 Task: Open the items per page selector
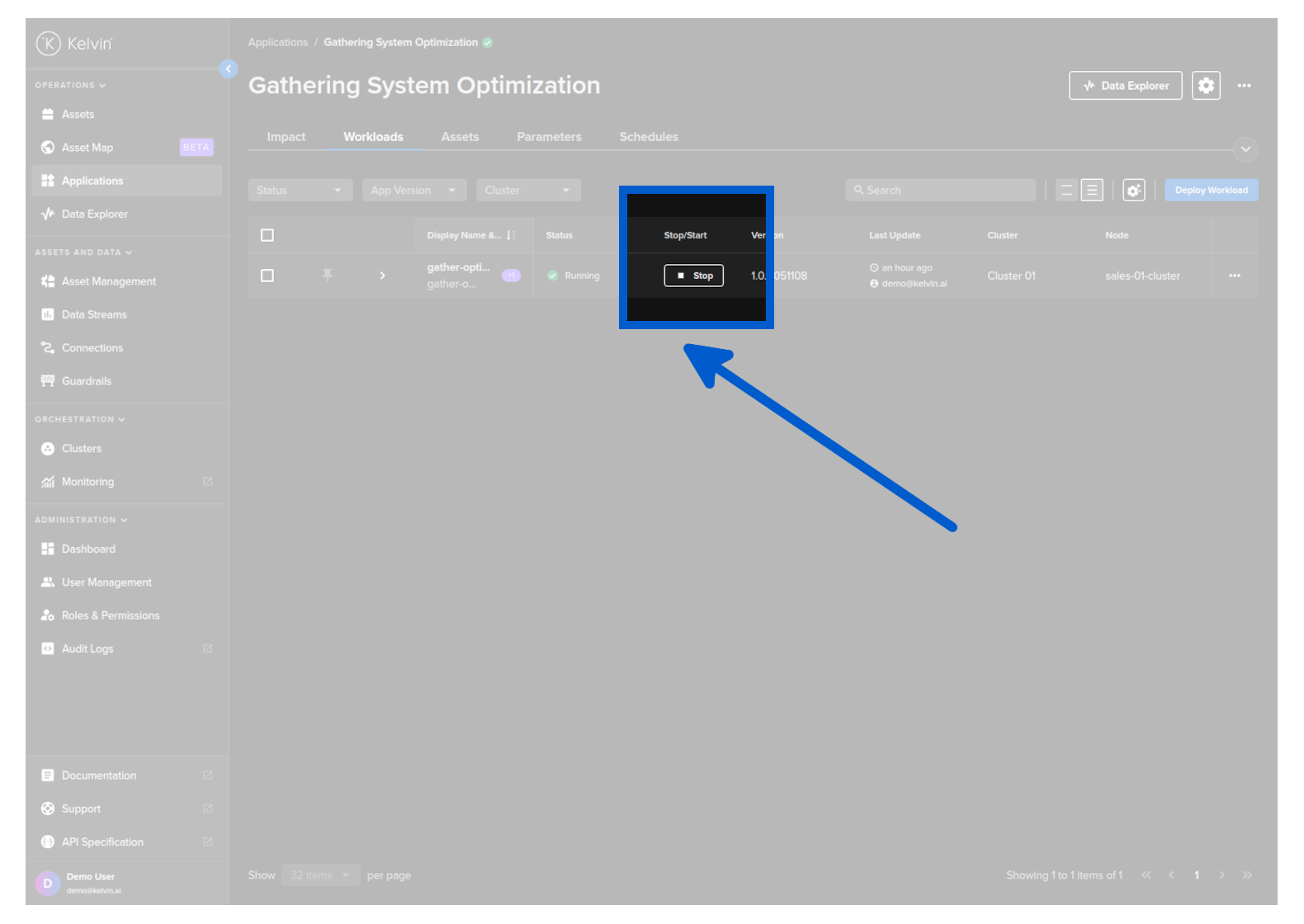320,875
